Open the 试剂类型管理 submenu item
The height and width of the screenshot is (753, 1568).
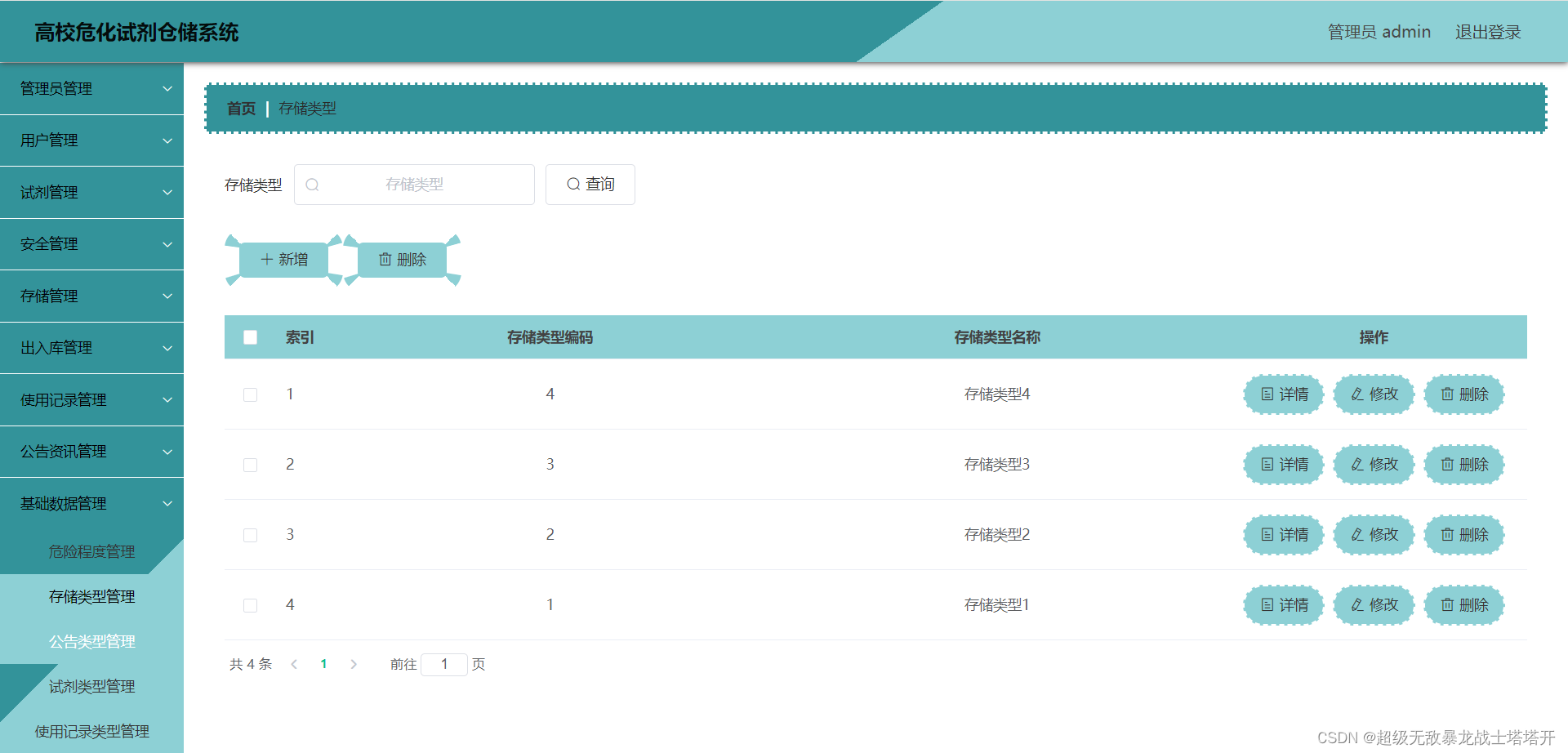[x=91, y=687]
